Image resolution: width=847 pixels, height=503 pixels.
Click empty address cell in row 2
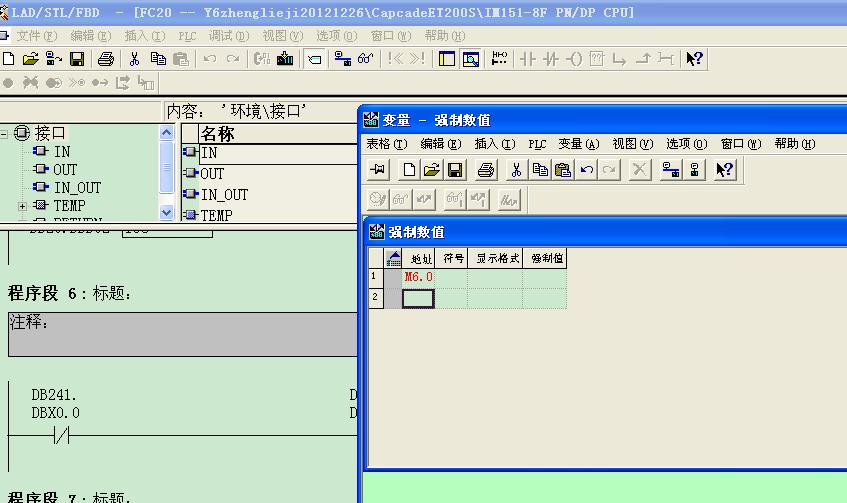(x=419, y=298)
